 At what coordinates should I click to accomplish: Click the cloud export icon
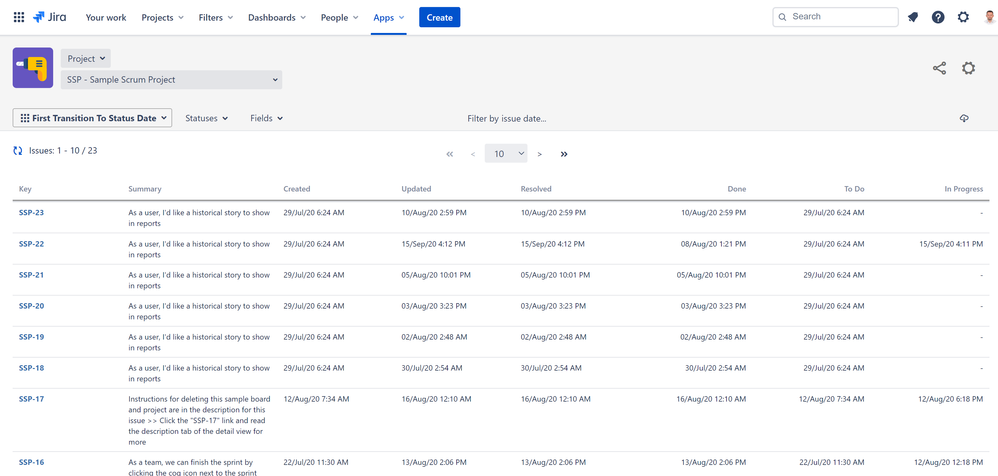click(x=964, y=118)
